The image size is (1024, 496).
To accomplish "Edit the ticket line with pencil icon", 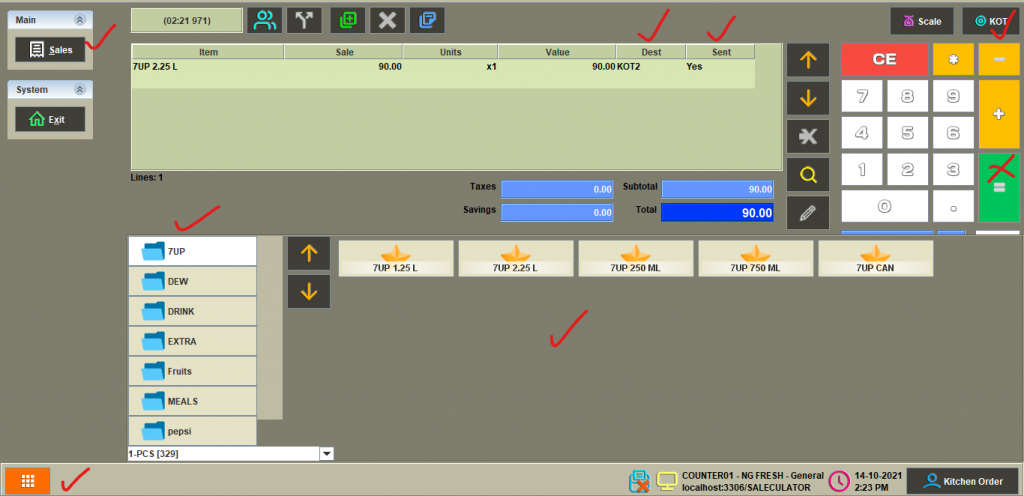I will point(808,213).
